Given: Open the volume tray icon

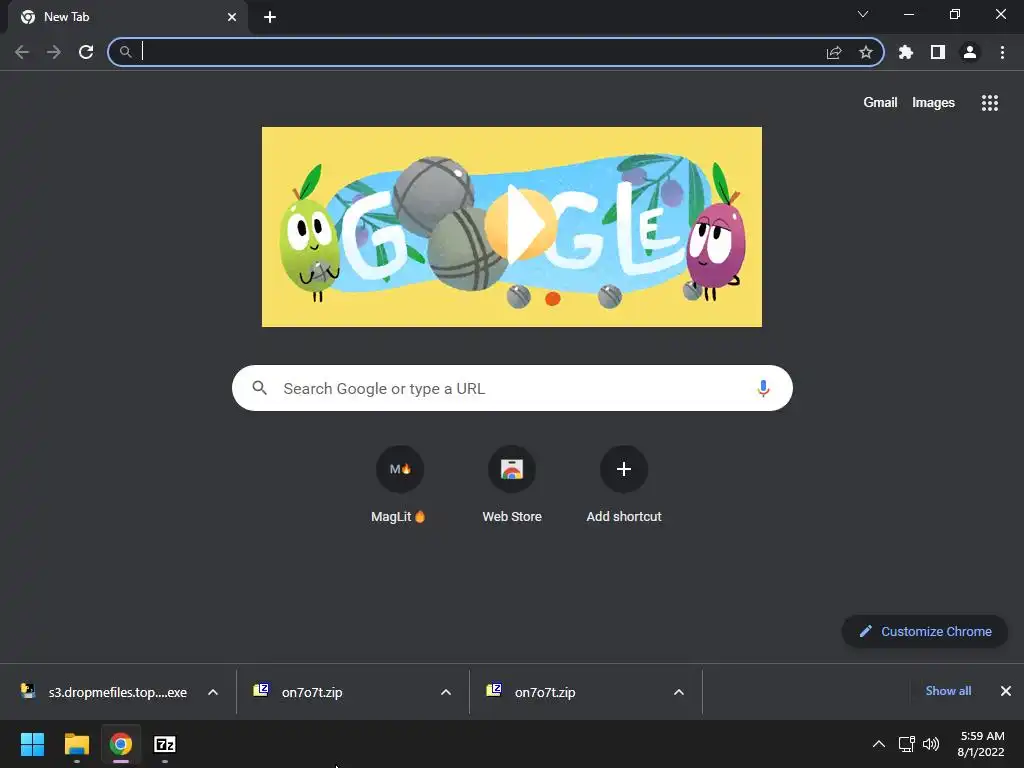Looking at the screenshot, I should (931, 744).
